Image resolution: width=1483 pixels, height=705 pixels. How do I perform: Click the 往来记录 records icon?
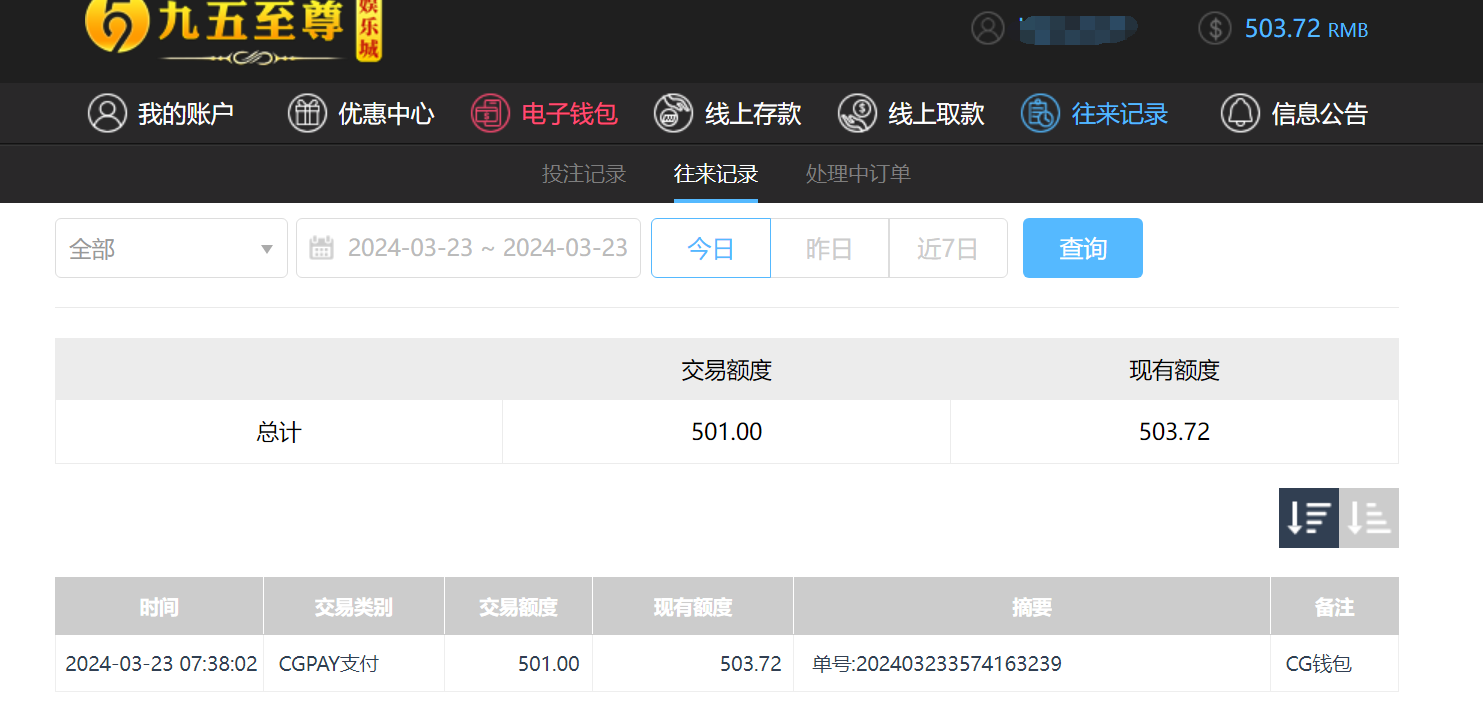1040,113
